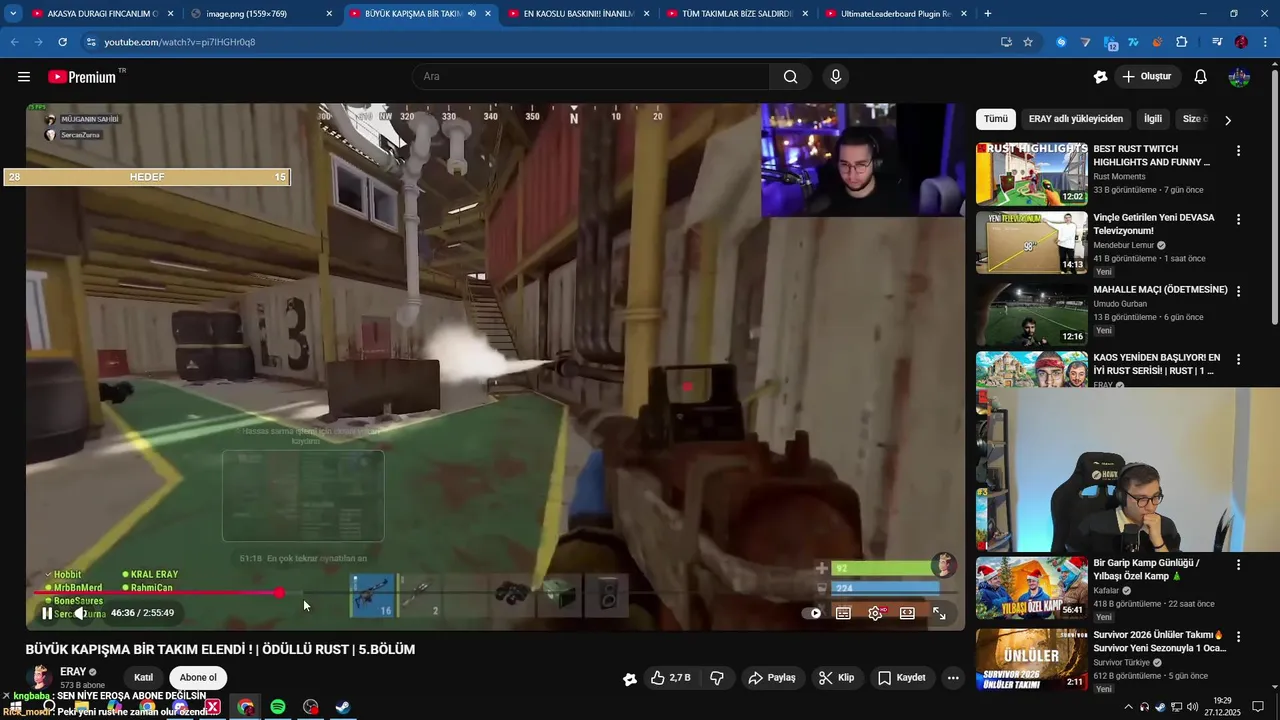Open the Shazam browser extension
The width and height of the screenshot is (1280, 720).
tap(1061, 42)
